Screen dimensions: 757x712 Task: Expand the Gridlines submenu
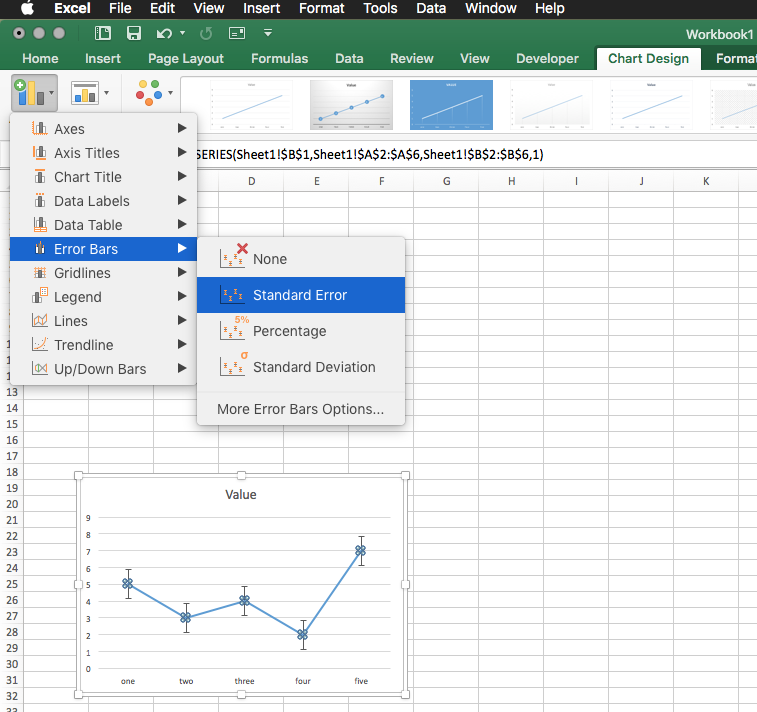pos(103,273)
